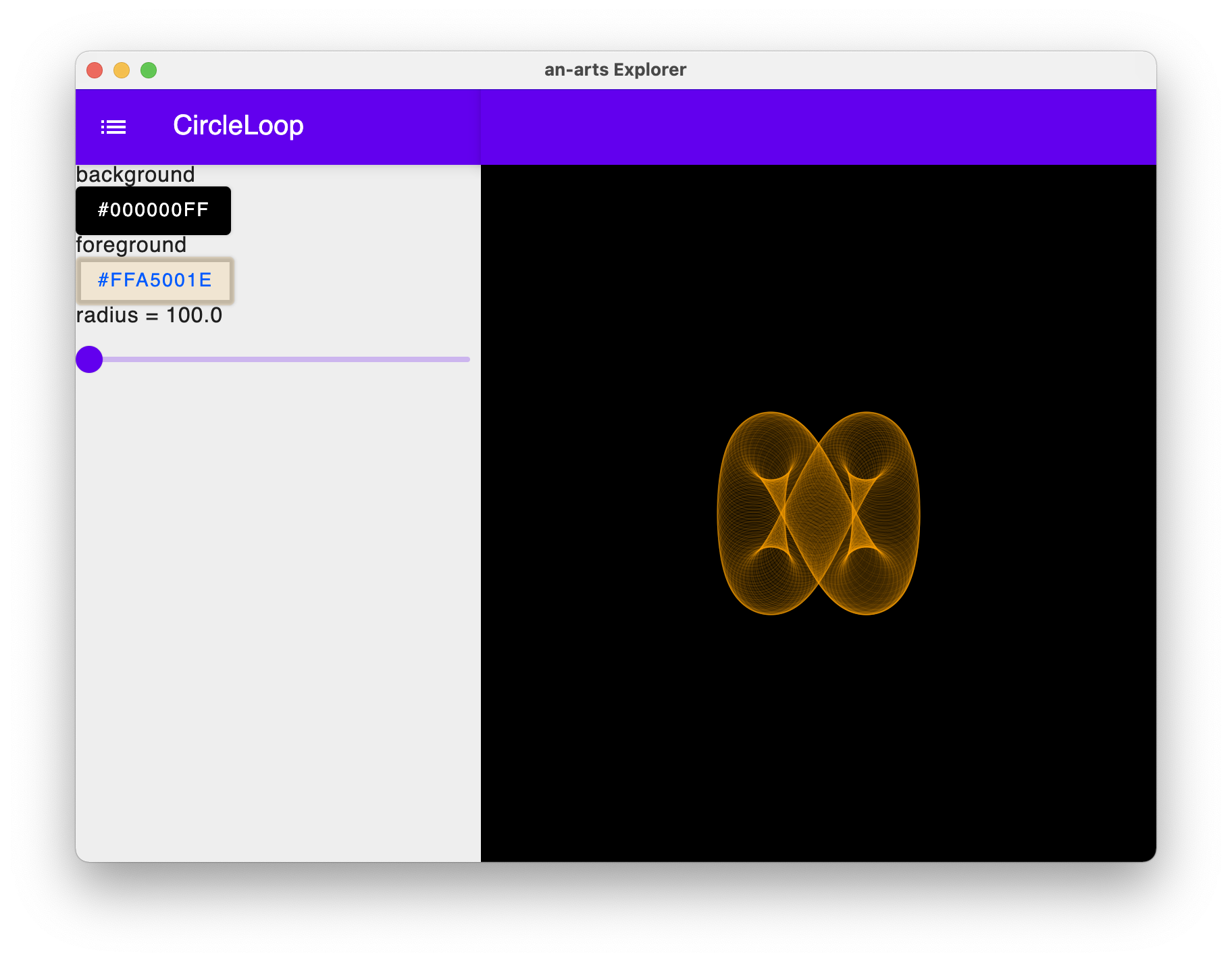Screen dimensions: 1232x962
Task: Click the purple app bar above the canvas
Action: [819, 127]
